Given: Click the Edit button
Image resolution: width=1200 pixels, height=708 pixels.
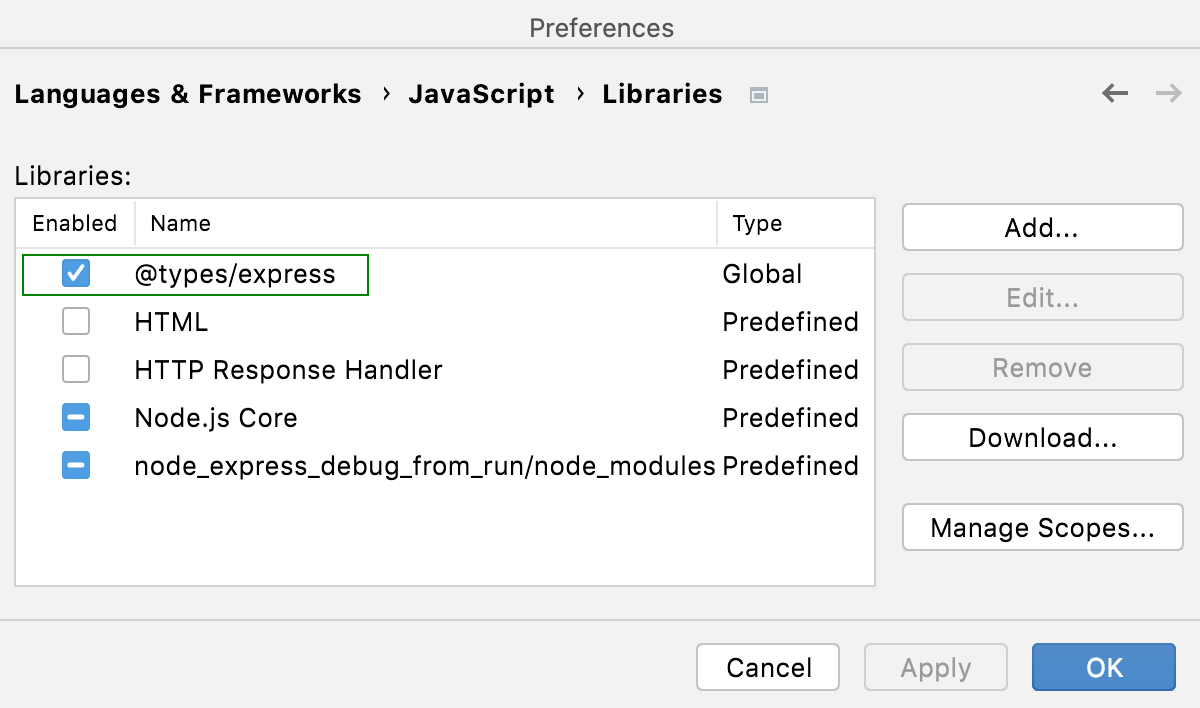Looking at the screenshot, I should pyautogui.click(x=1042, y=297).
